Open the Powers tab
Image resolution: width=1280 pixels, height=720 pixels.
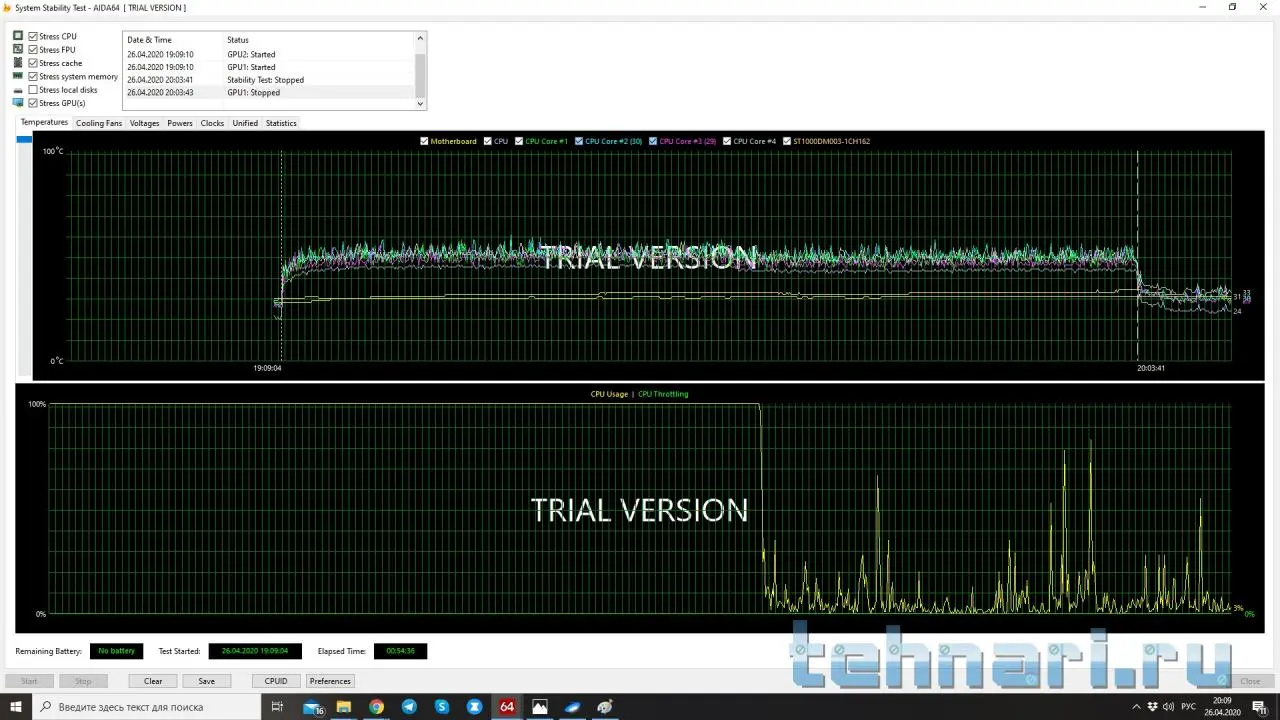pos(180,123)
